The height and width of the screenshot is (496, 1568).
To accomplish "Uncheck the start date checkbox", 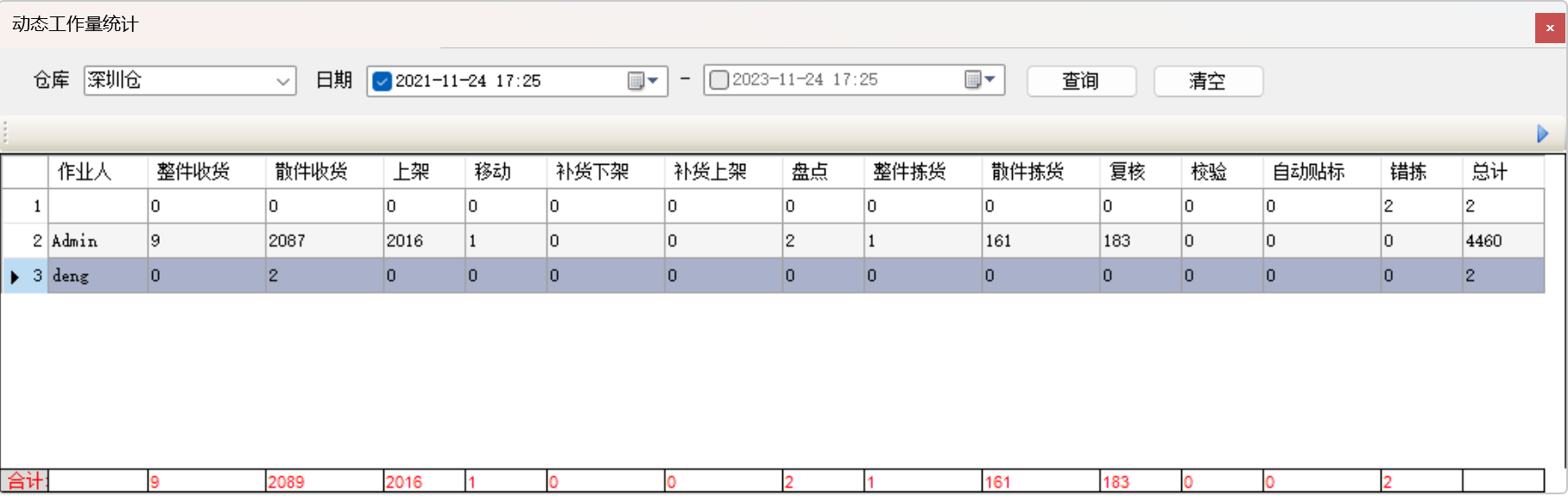I will [382, 81].
